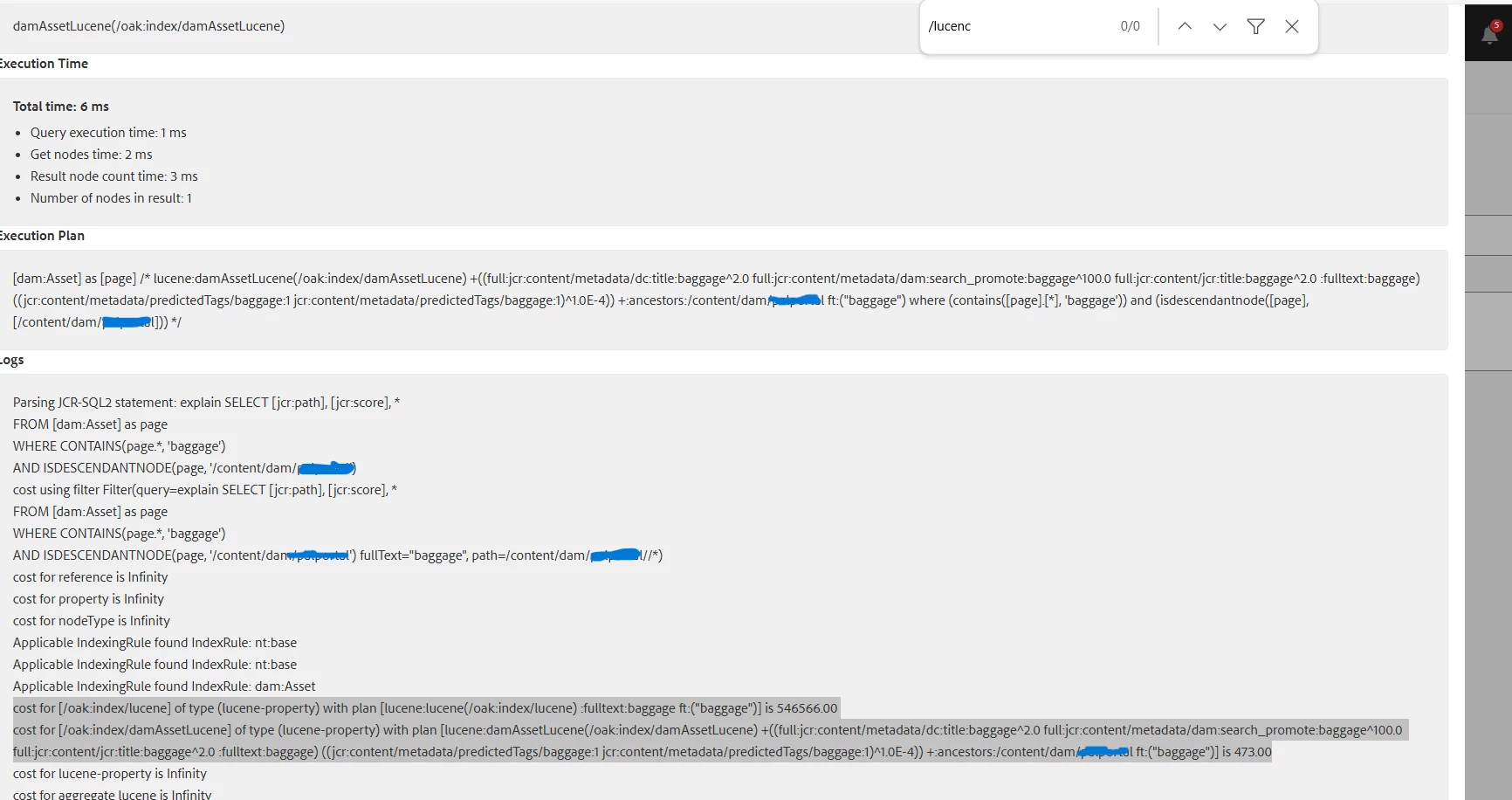The height and width of the screenshot is (800, 1512).
Task: Open notifications bell with badge 5
Action: click(1489, 33)
